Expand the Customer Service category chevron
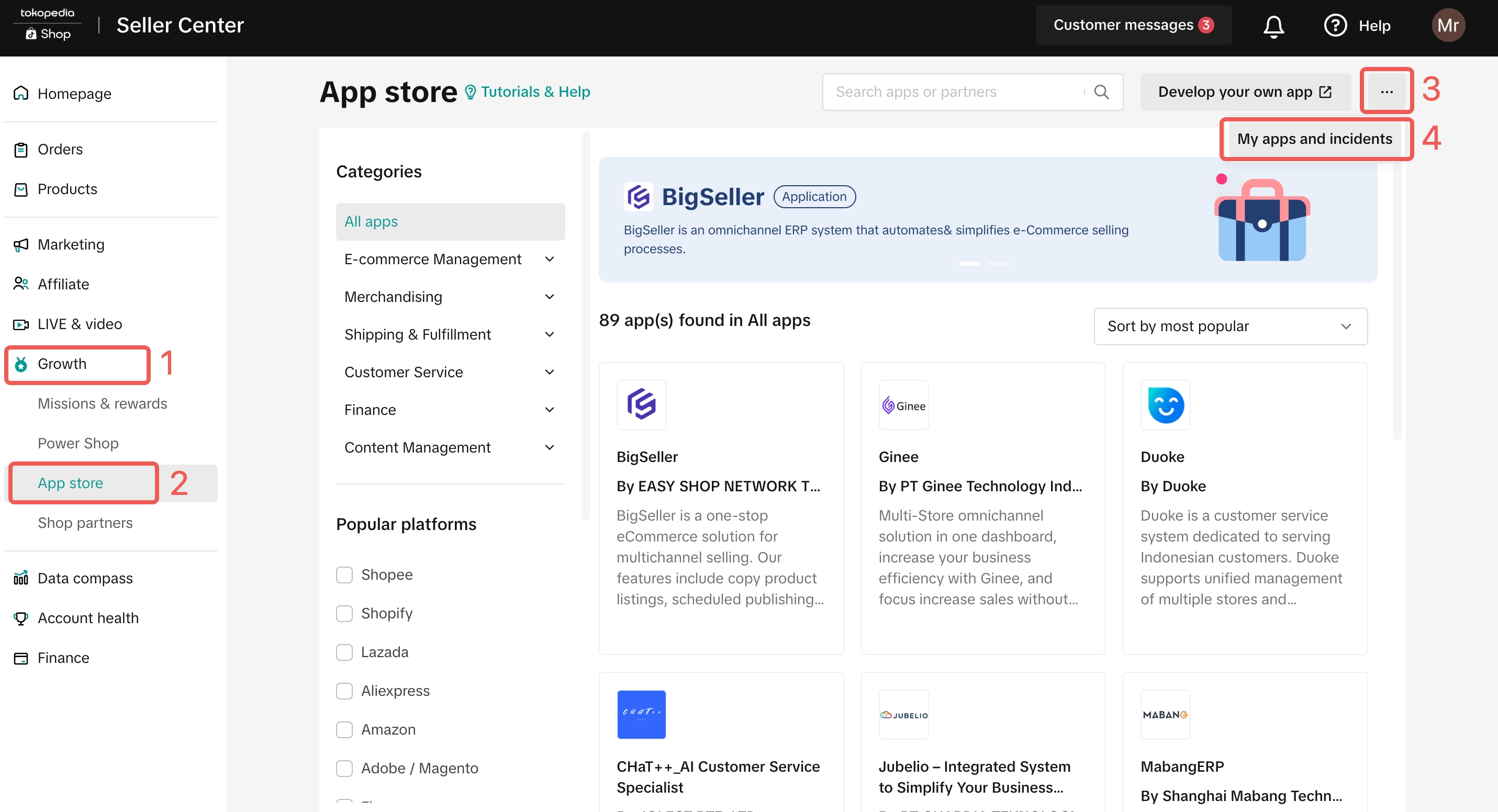Image resolution: width=1498 pixels, height=812 pixels. pyautogui.click(x=549, y=372)
